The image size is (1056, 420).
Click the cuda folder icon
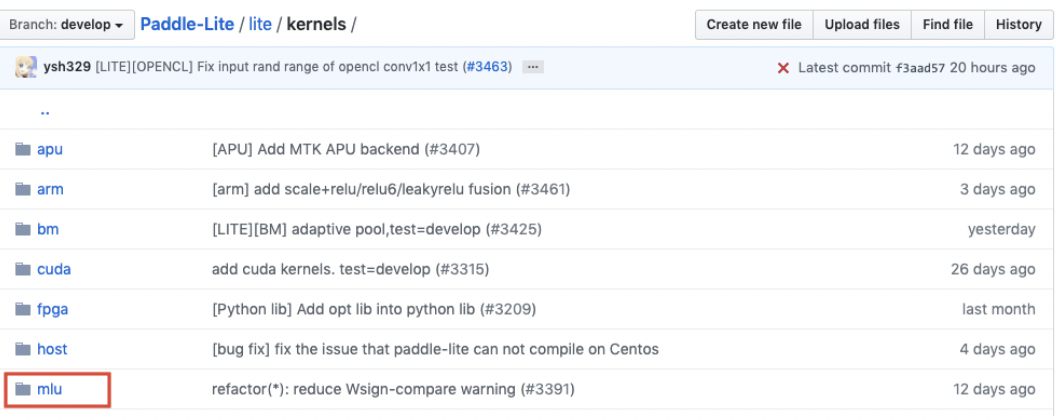[23, 269]
